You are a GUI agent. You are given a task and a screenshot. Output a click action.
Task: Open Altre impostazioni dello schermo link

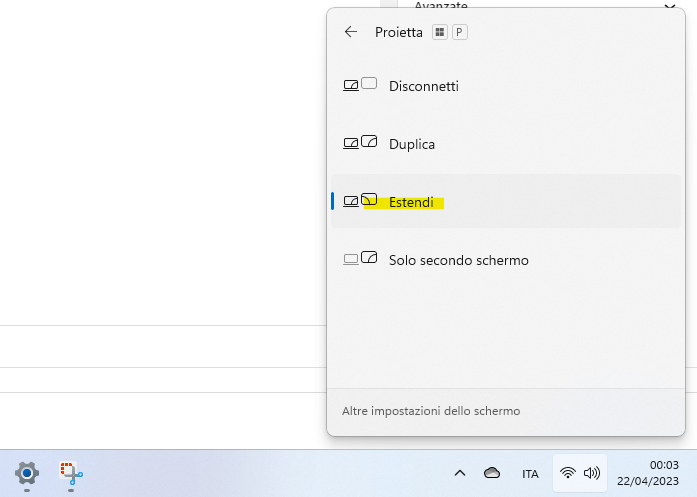click(431, 411)
